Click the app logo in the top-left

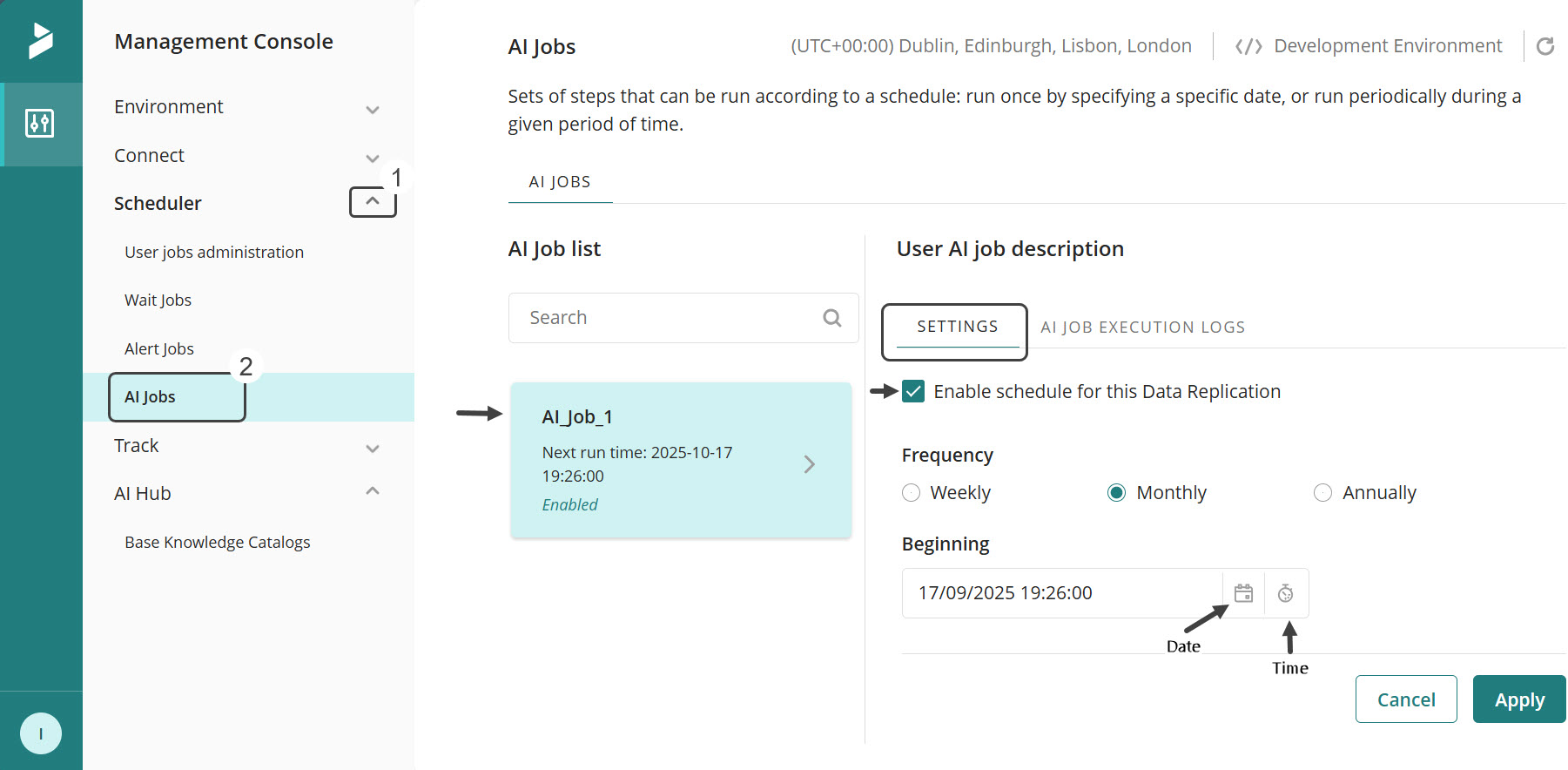click(40, 41)
